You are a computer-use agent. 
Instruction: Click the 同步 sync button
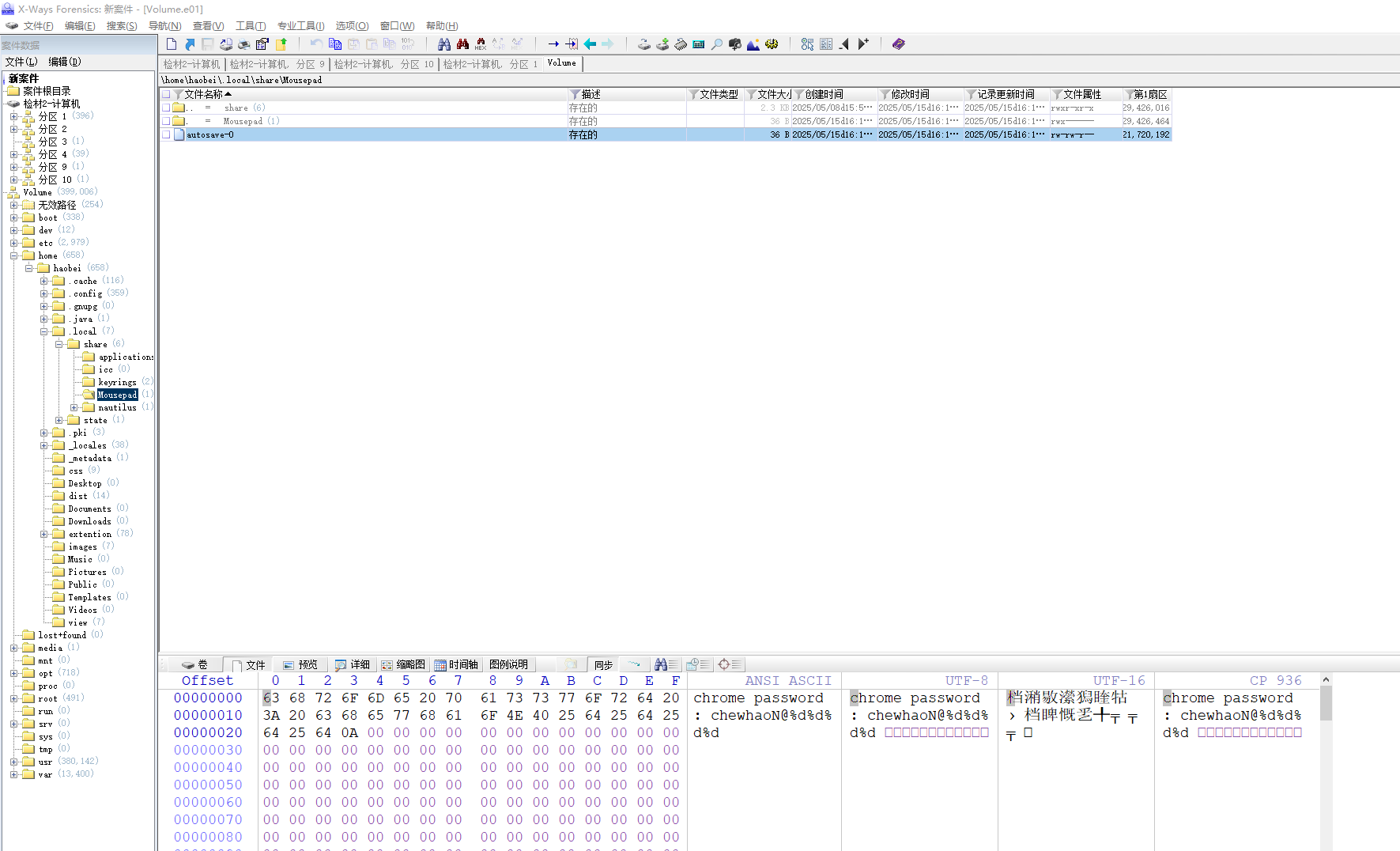[x=603, y=665]
